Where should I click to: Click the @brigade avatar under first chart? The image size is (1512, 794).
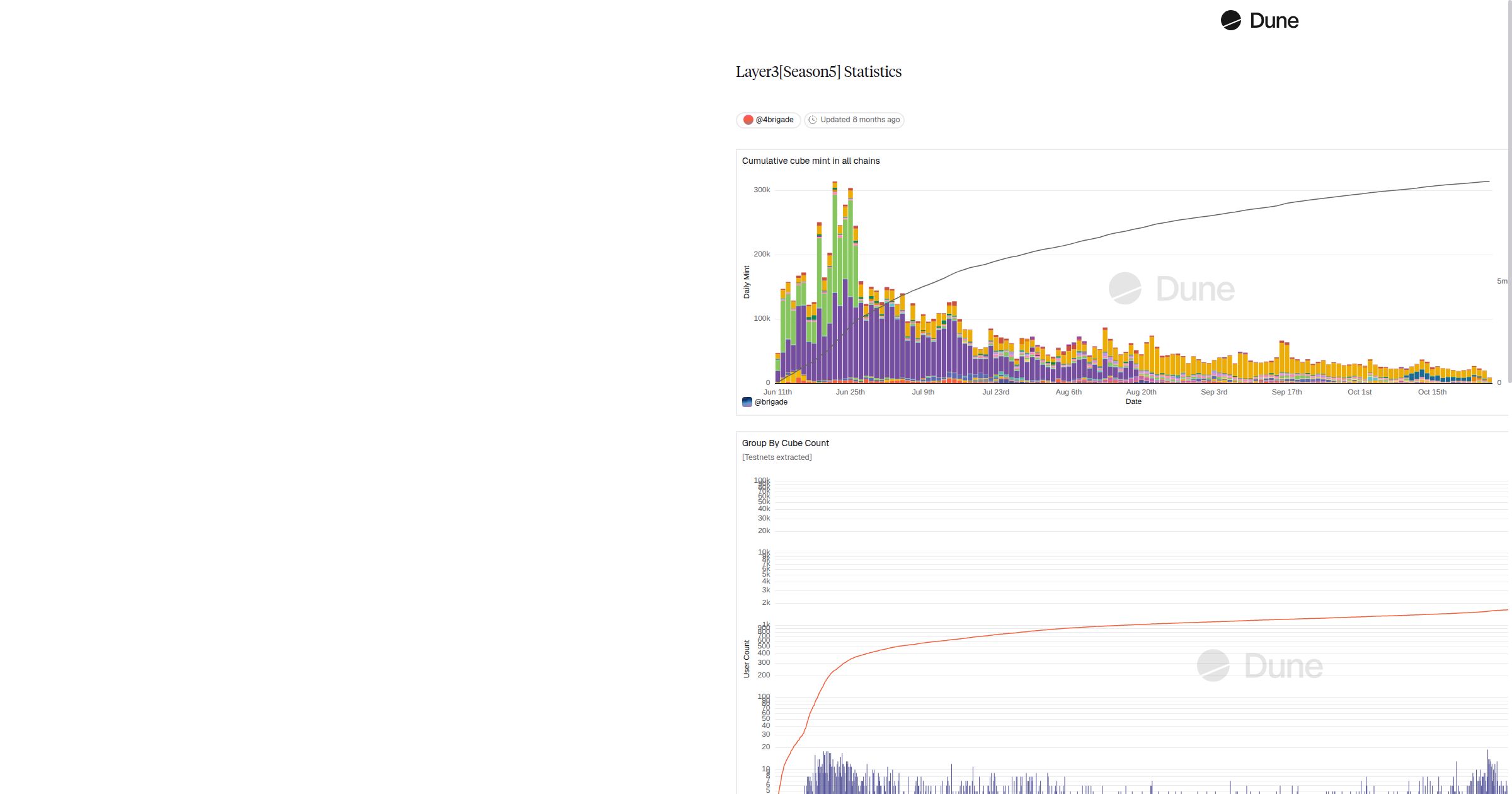[x=747, y=402]
